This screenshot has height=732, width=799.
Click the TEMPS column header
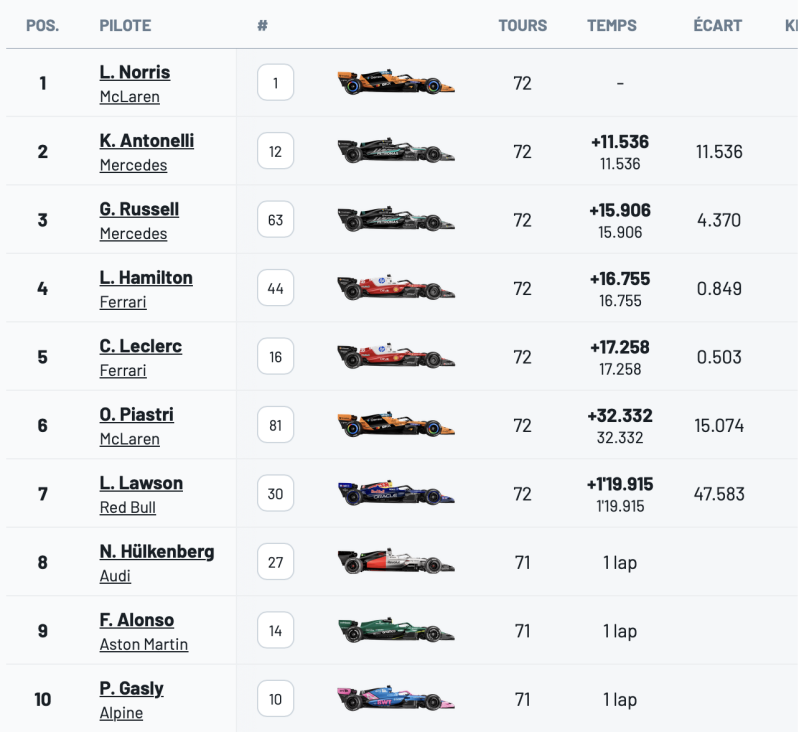click(611, 25)
